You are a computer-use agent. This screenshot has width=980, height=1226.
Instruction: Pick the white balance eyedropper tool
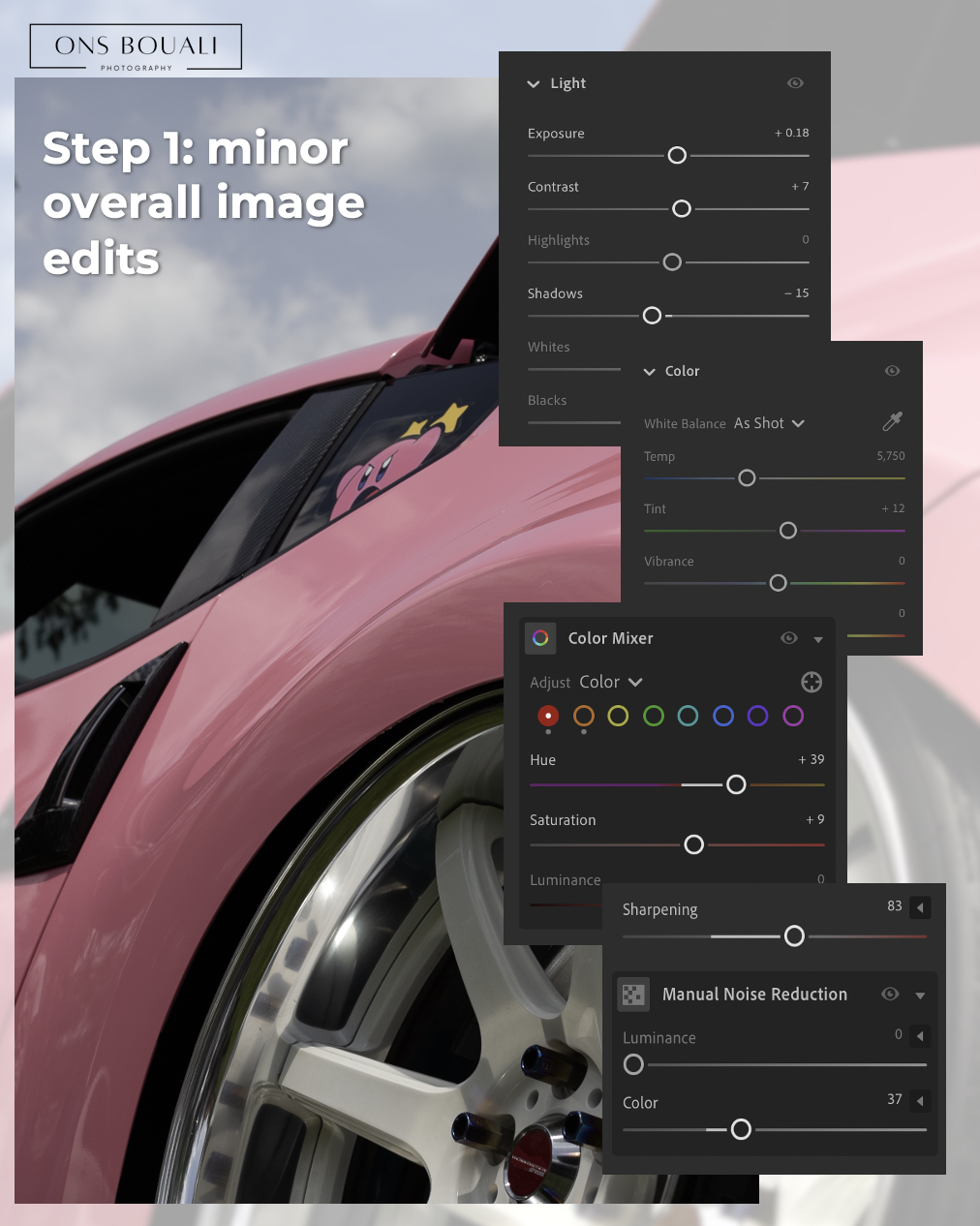coord(893,421)
